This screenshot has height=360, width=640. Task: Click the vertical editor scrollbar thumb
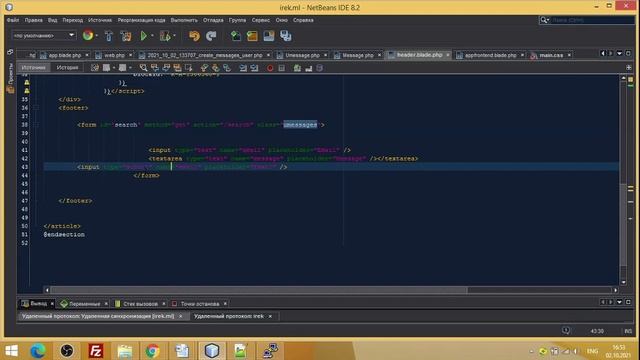(623, 224)
